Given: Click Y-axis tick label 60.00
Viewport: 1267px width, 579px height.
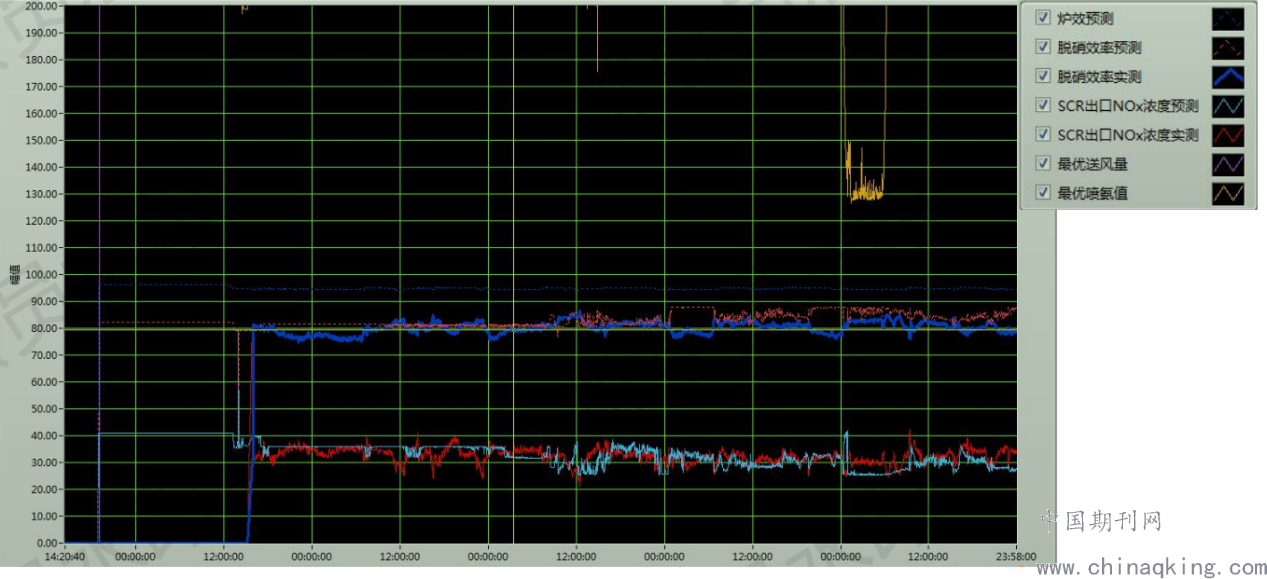Looking at the screenshot, I should tap(44, 382).
